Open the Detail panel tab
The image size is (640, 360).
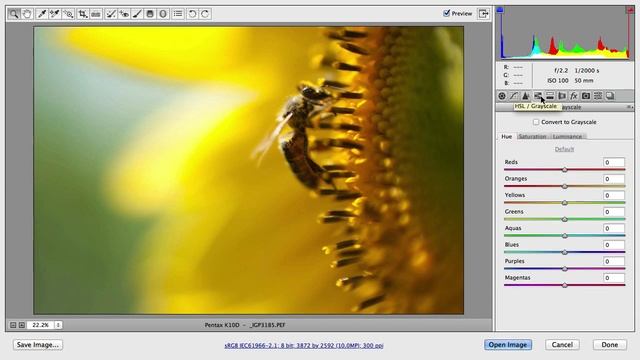pyautogui.click(x=526, y=96)
